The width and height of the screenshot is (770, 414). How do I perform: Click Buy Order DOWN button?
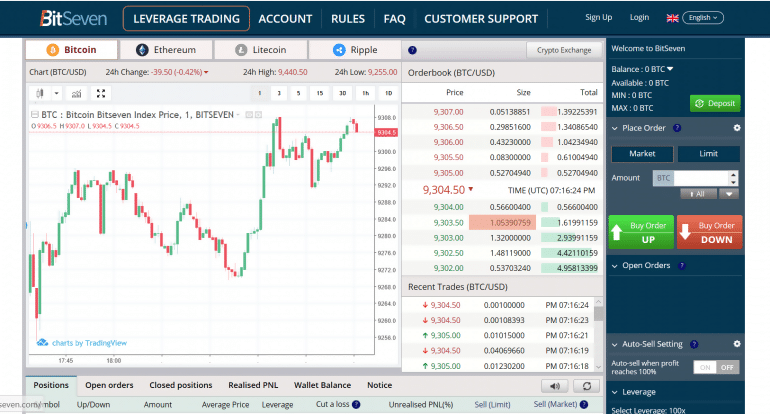tap(709, 232)
